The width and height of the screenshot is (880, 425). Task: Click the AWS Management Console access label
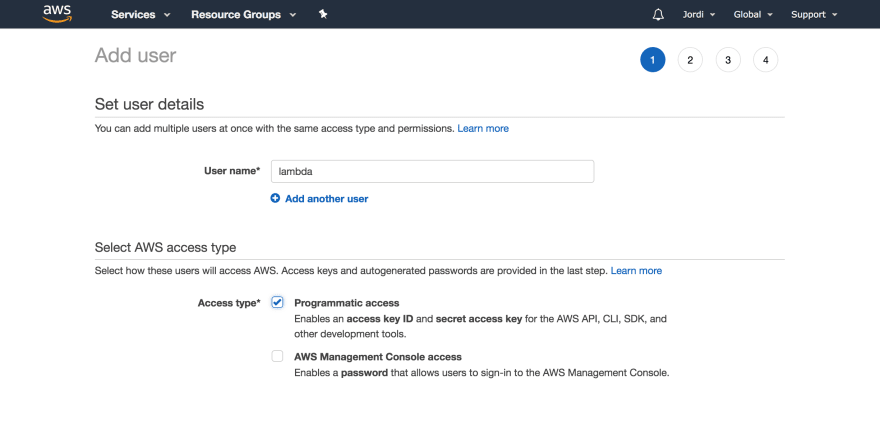pyautogui.click(x=378, y=357)
